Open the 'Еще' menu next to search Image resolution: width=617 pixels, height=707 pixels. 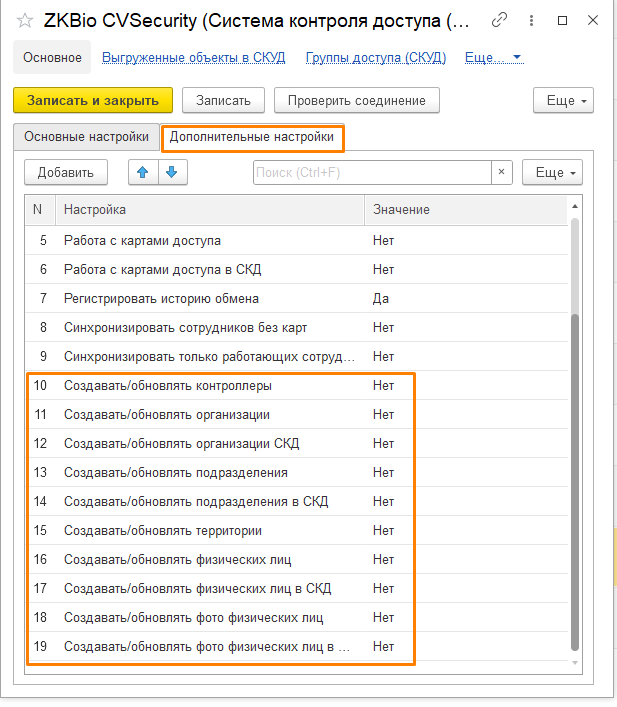(552, 172)
